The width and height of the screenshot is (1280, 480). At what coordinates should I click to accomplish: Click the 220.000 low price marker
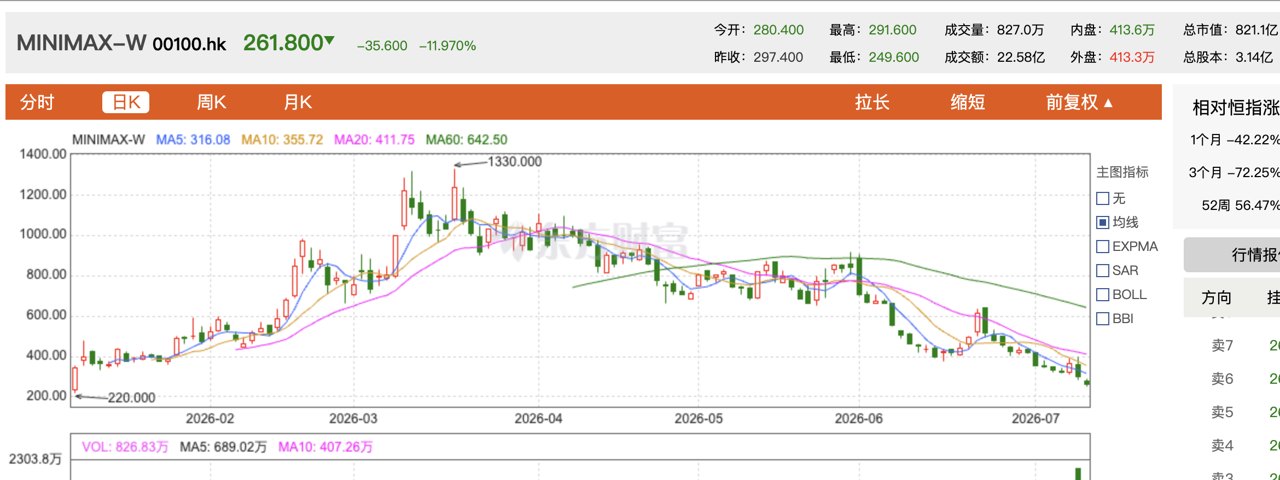131,398
